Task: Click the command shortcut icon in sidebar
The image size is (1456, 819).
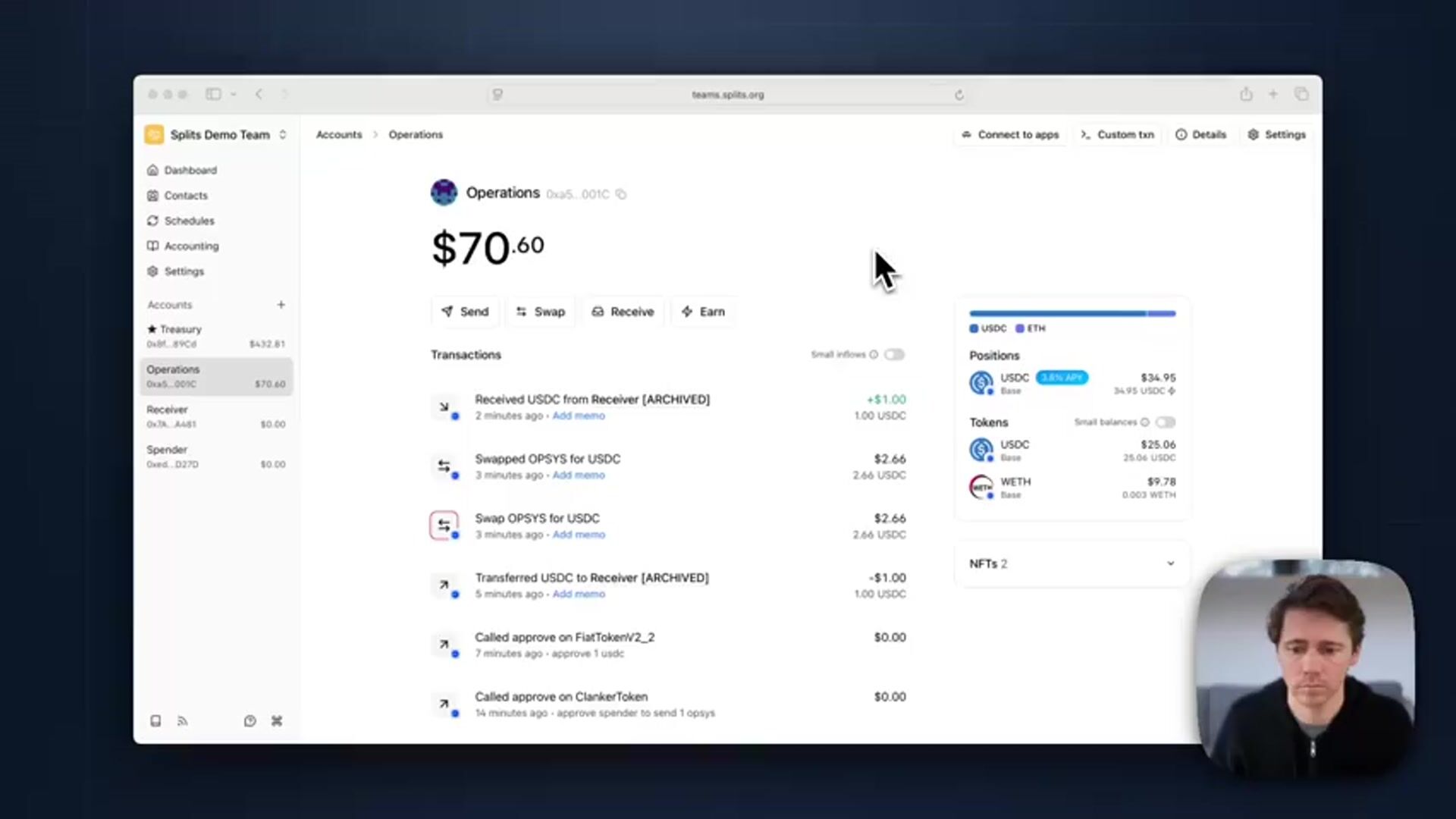Action: tap(277, 721)
